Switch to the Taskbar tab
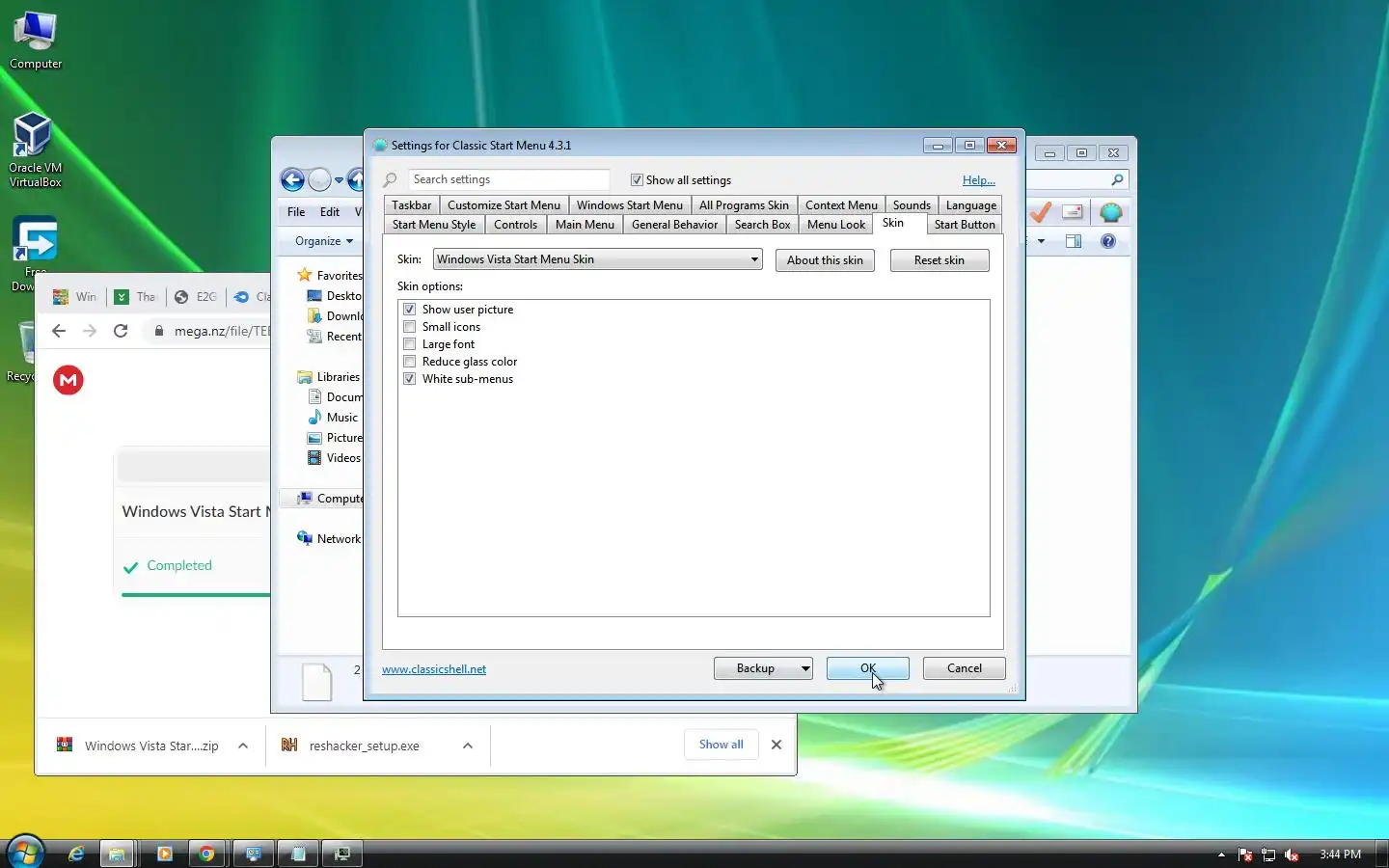The image size is (1389, 868). coord(412,205)
